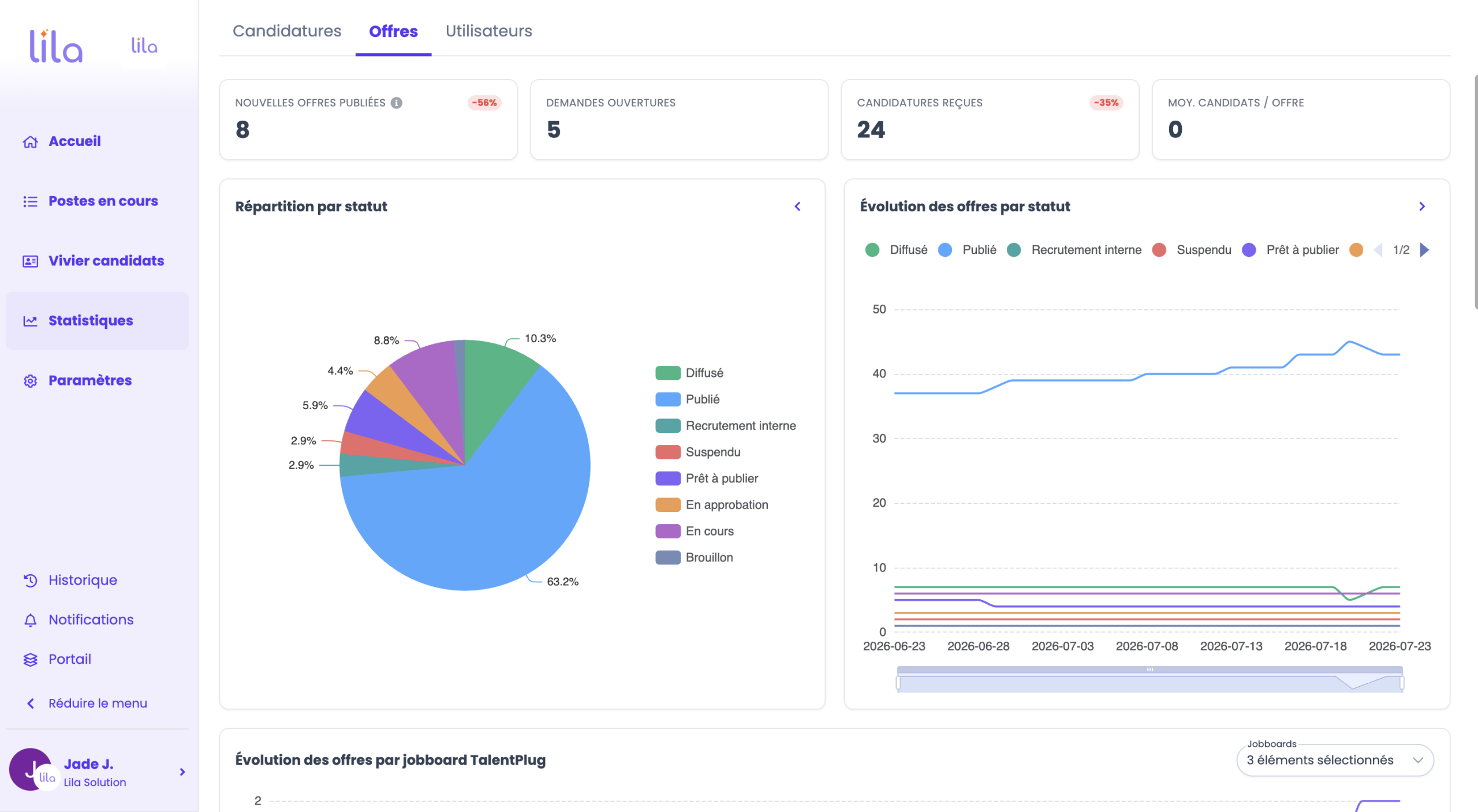
Task: Click the right handle of date range slider
Action: 1402,683
